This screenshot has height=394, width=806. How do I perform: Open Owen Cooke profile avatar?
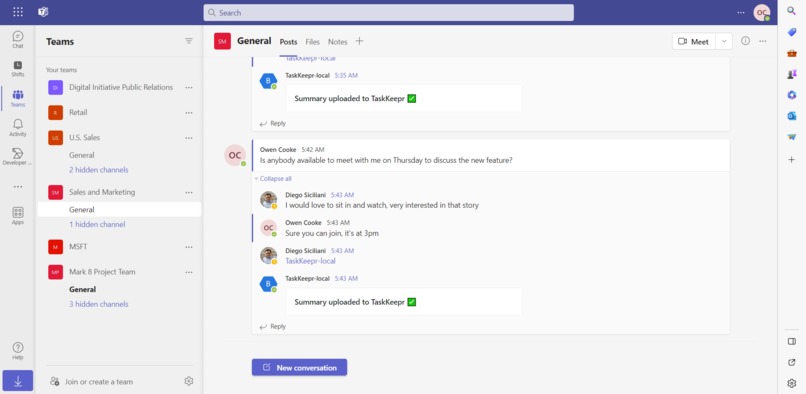tap(762, 12)
